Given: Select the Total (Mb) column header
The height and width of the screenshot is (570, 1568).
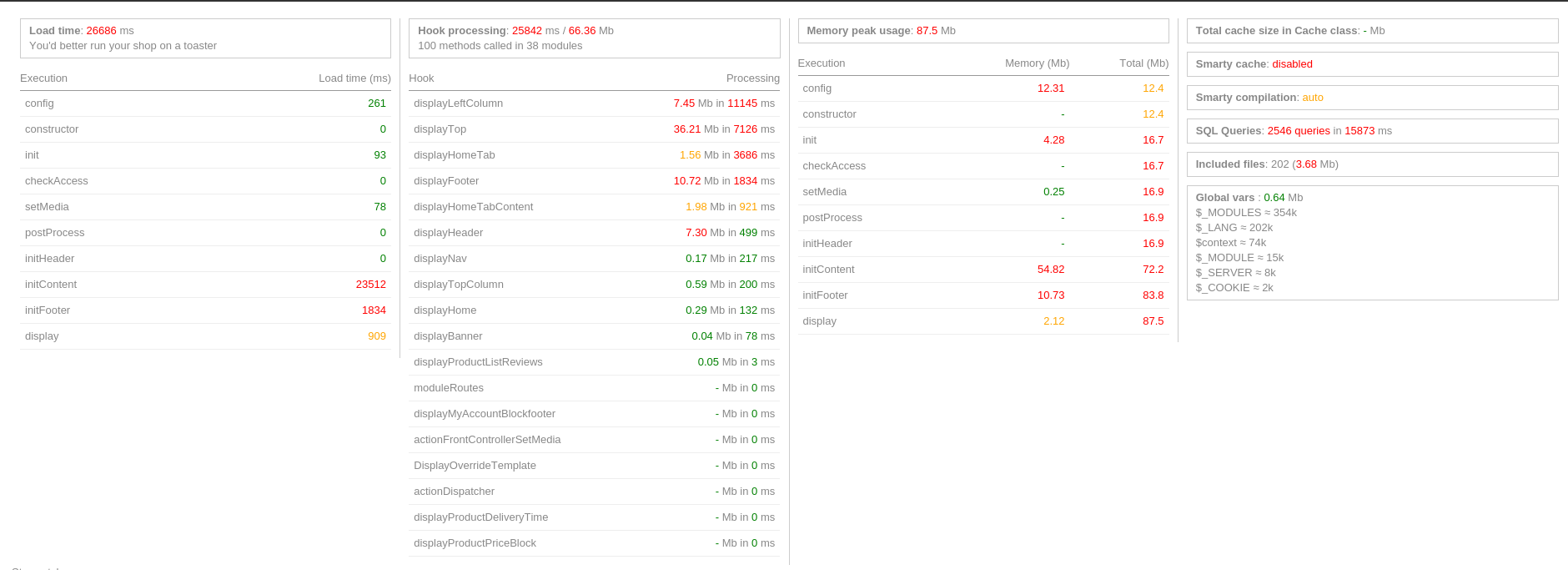Looking at the screenshot, I should click(1143, 63).
